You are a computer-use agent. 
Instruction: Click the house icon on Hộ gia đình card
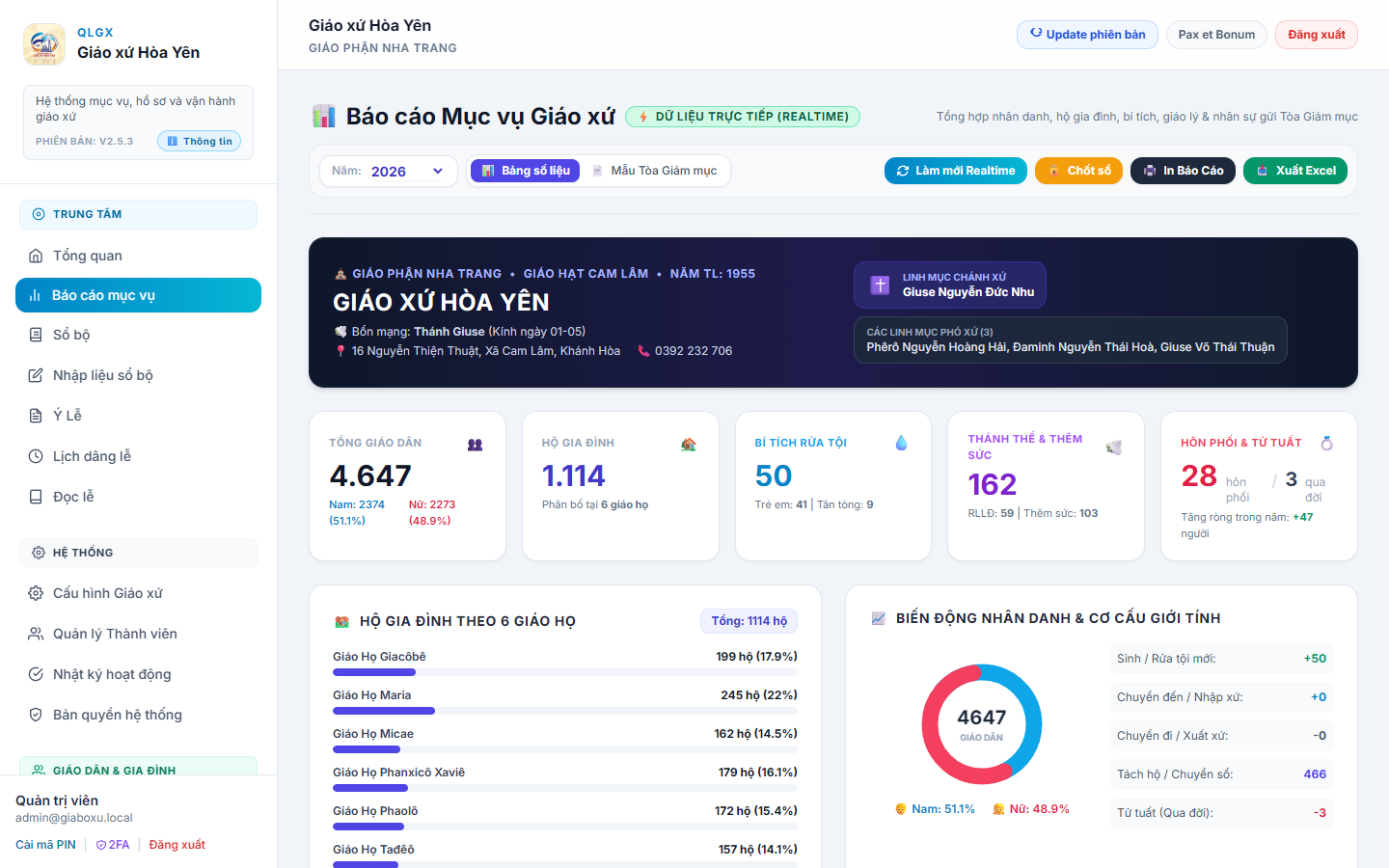[688, 444]
